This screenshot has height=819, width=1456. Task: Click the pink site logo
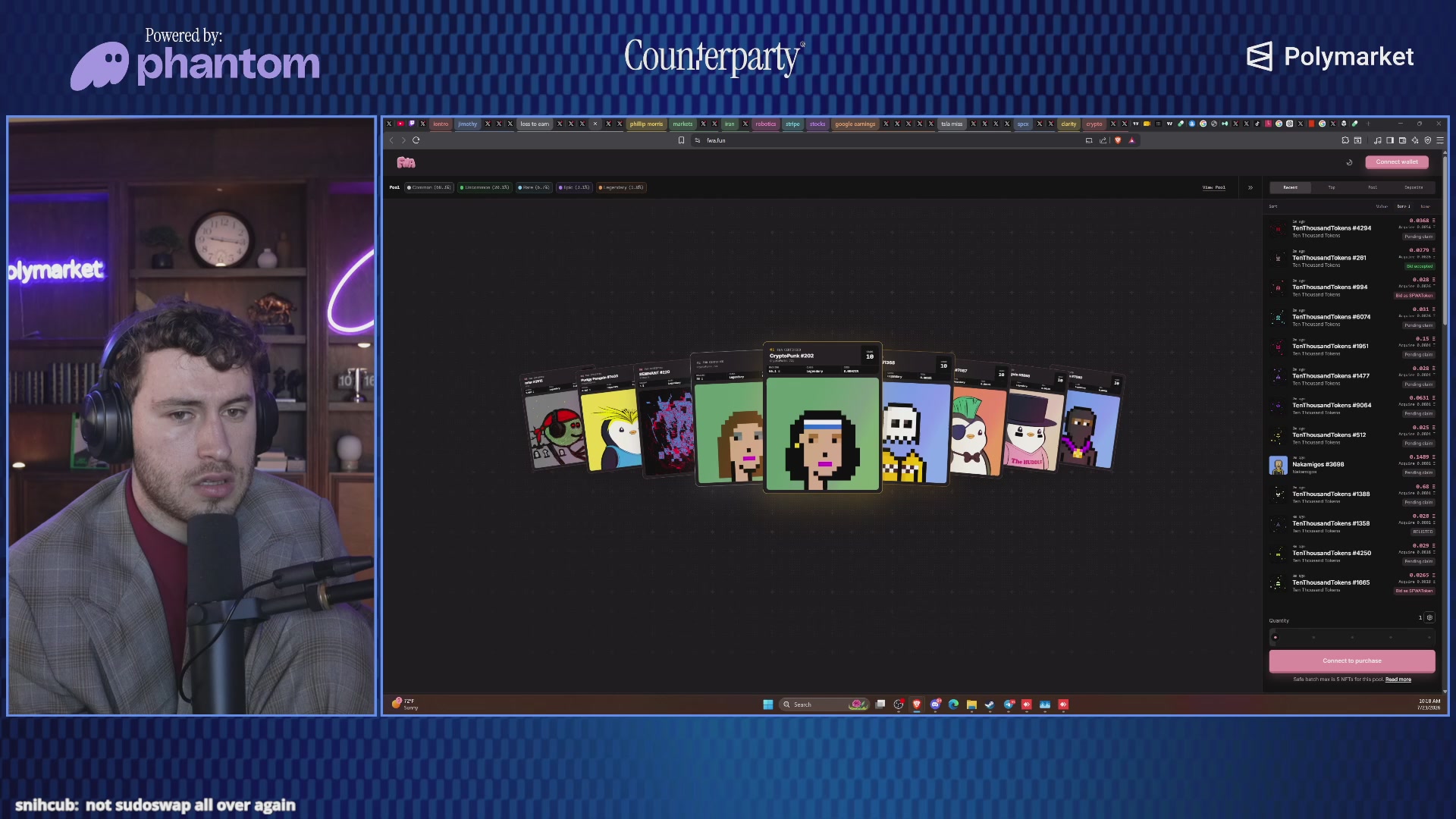(x=406, y=162)
